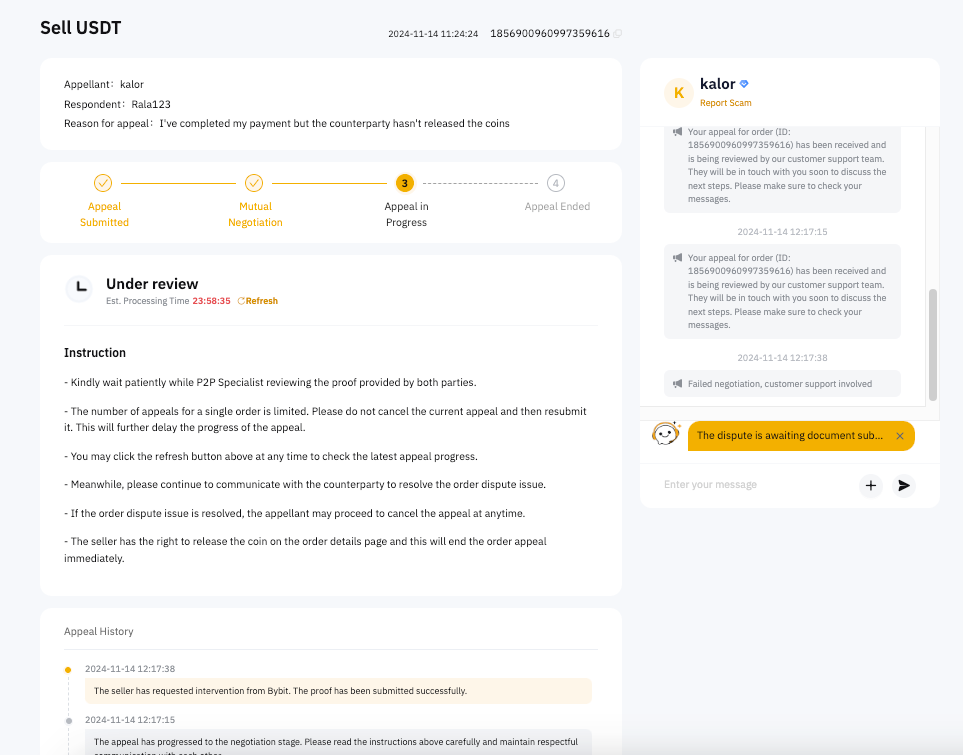Click the Failed negotiation system message
This screenshot has height=755, width=963.
(x=782, y=383)
